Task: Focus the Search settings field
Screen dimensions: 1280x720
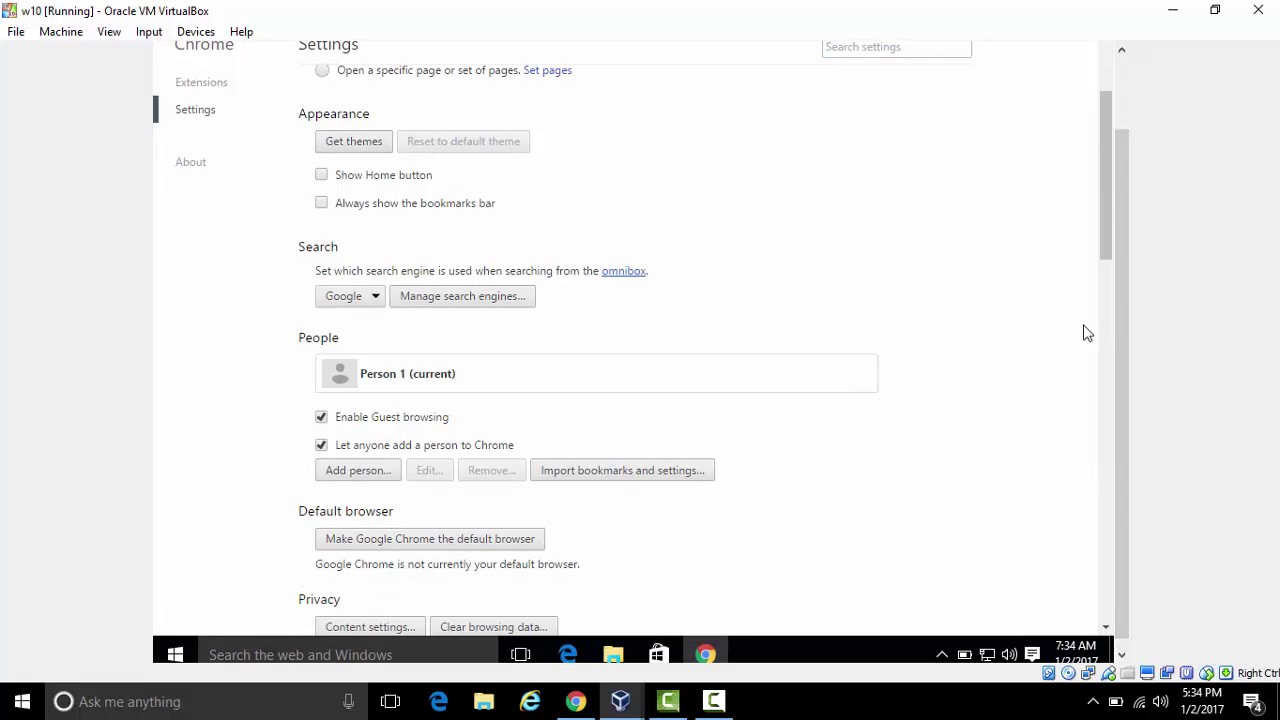Action: [x=896, y=47]
